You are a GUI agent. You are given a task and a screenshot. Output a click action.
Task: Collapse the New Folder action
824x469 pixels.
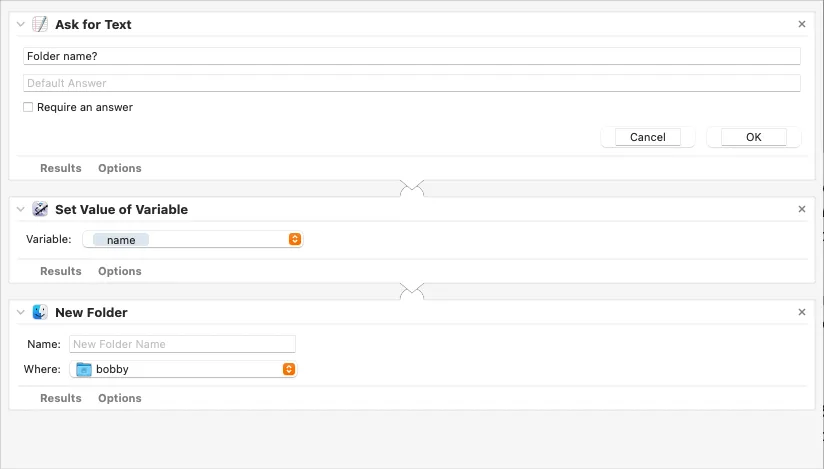click(x=20, y=312)
